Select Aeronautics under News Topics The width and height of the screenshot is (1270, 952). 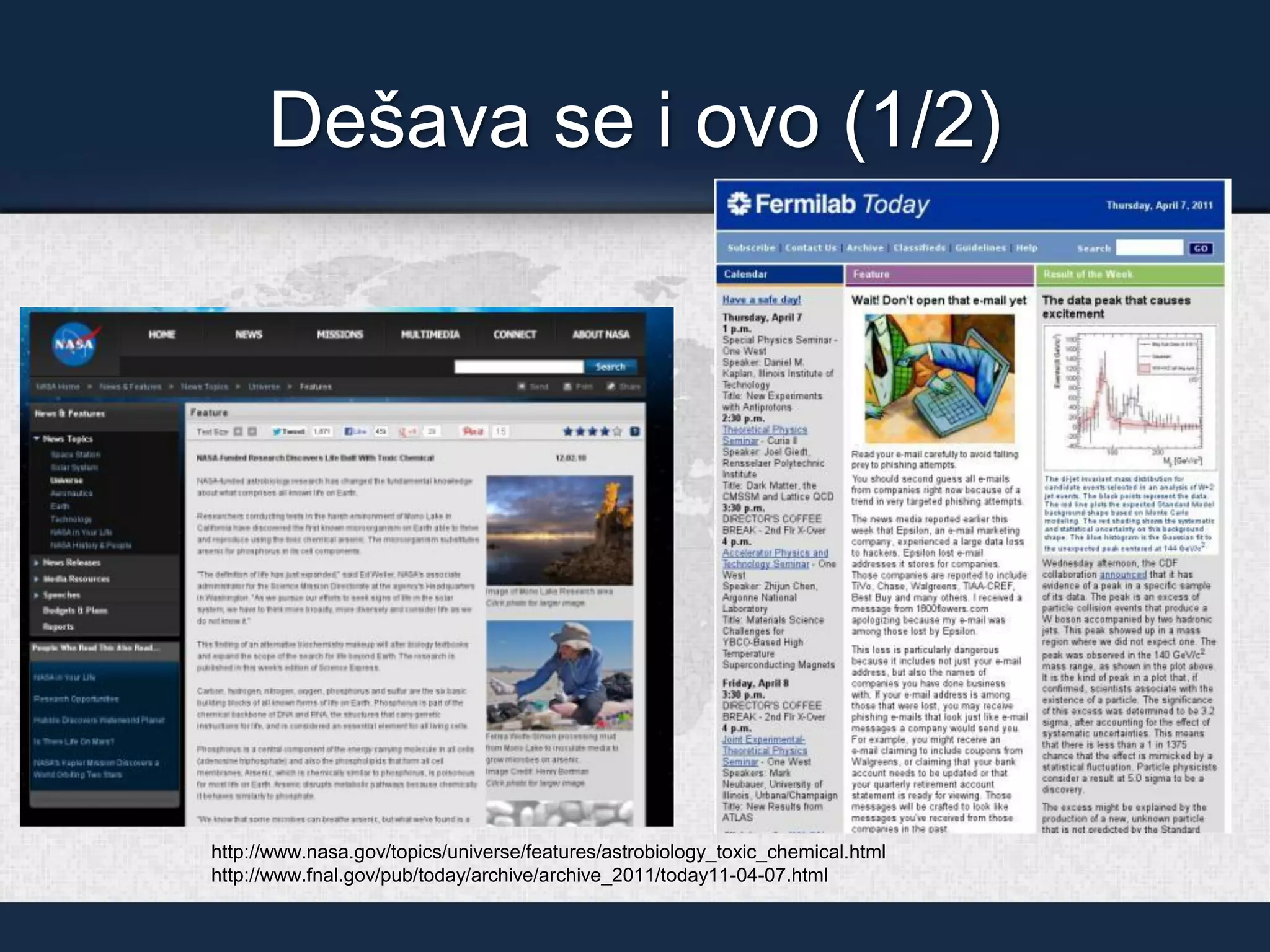[71, 493]
